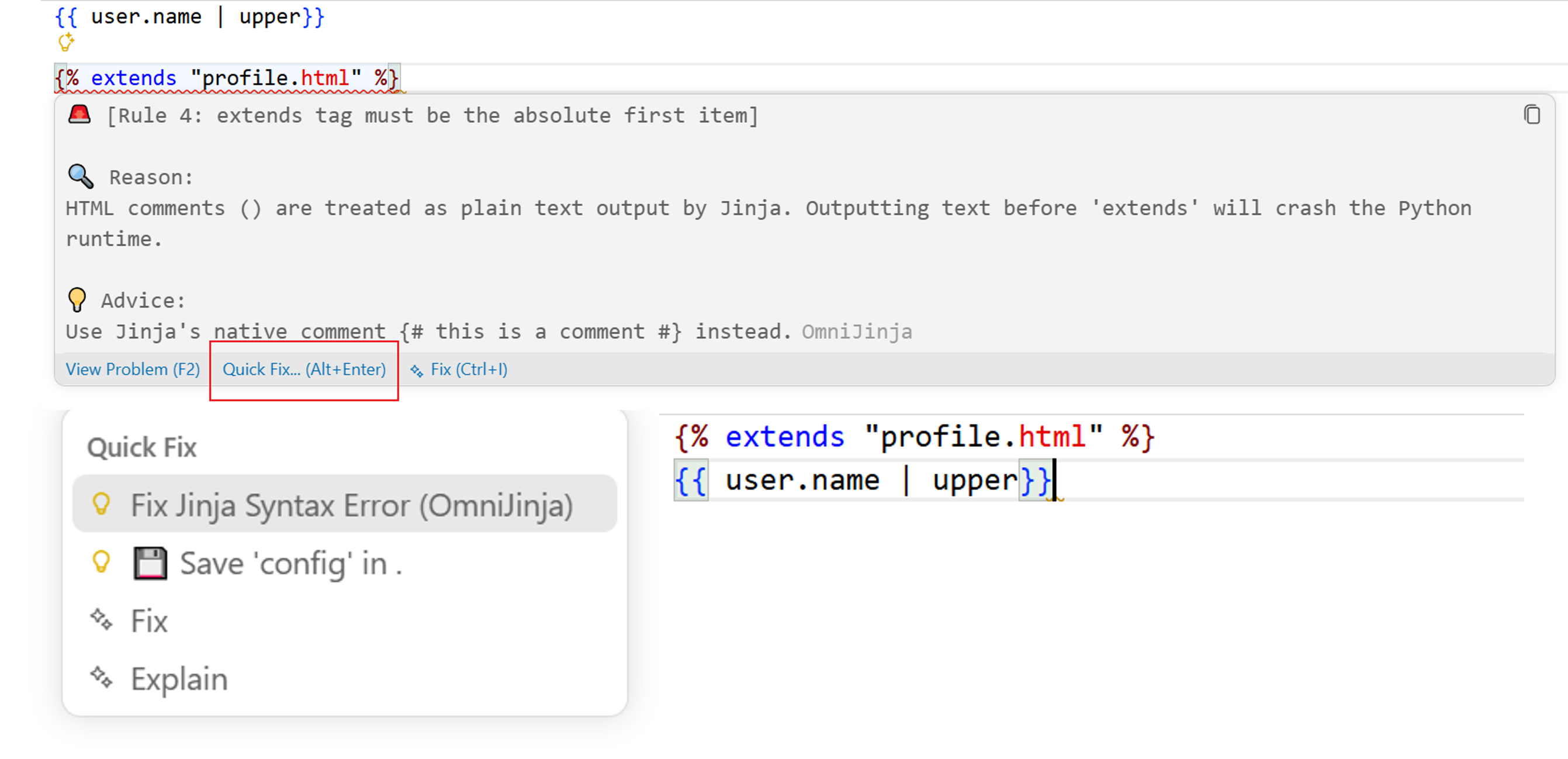Select Fix Jinja Syntax Error (OmniJinja)
This screenshot has width=1568, height=759.
(345, 505)
